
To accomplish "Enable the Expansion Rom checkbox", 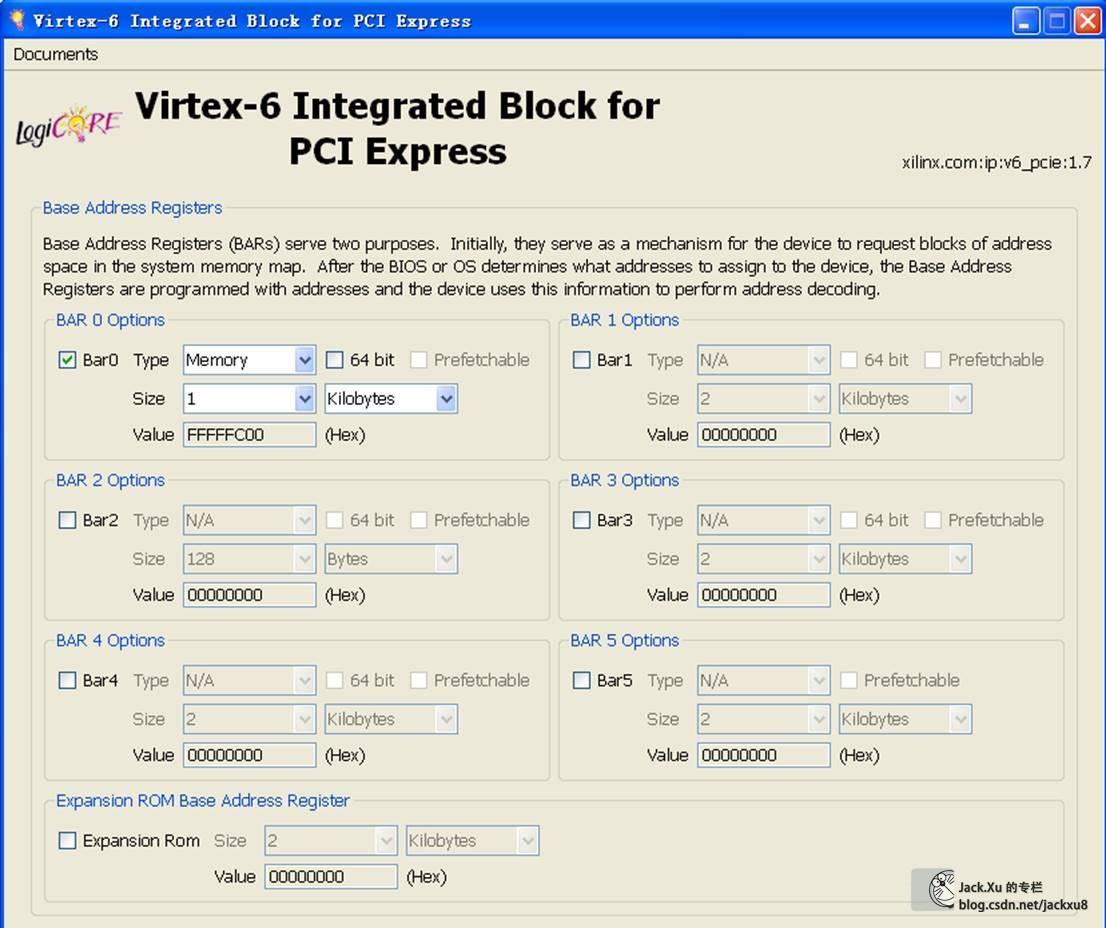I will [x=67, y=841].
